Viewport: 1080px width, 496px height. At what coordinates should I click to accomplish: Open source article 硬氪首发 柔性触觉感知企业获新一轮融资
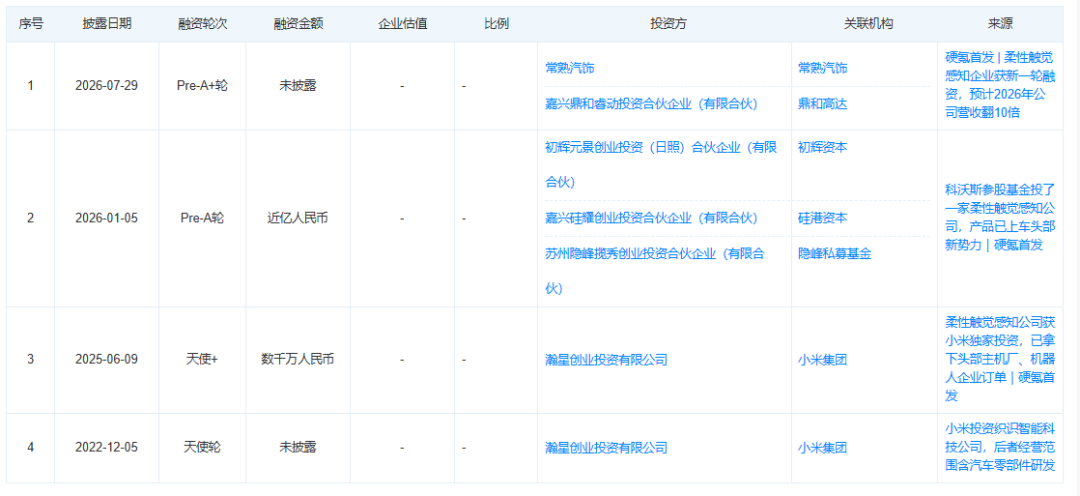pos(1000,85)
